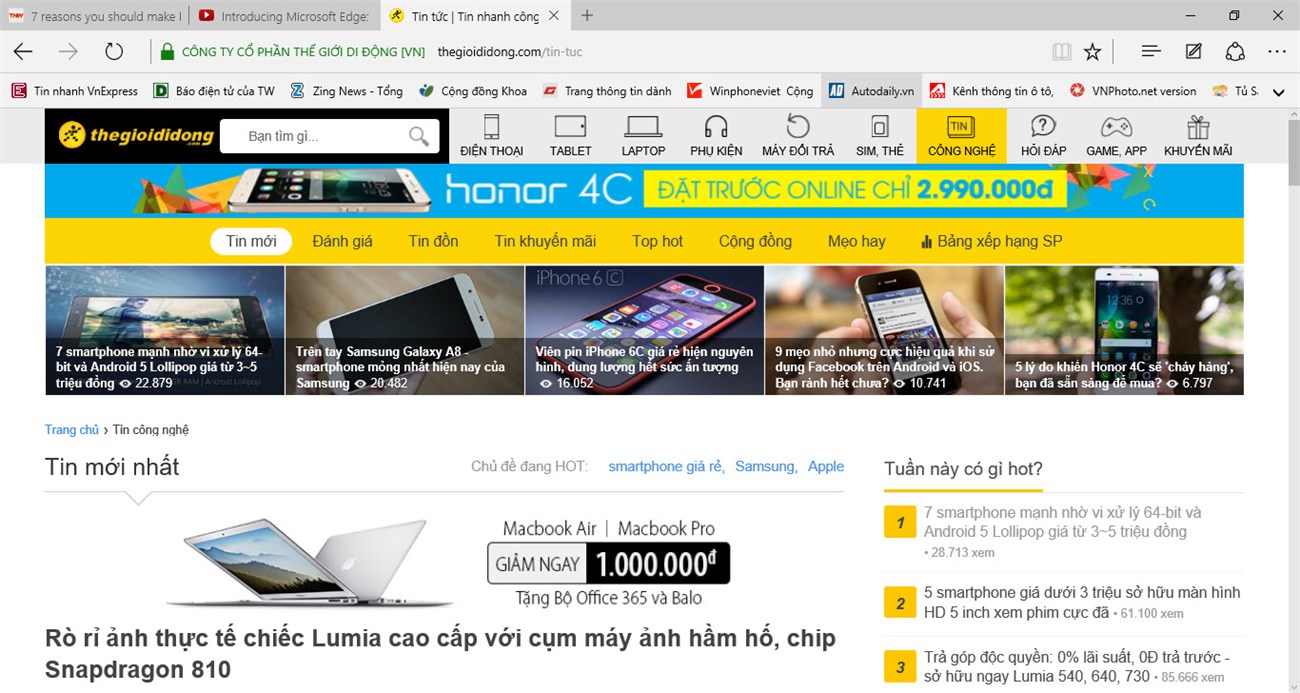Viewport: 1300px width, 693px height.
Task: Close the Tin tức tab
Action: 556,16
